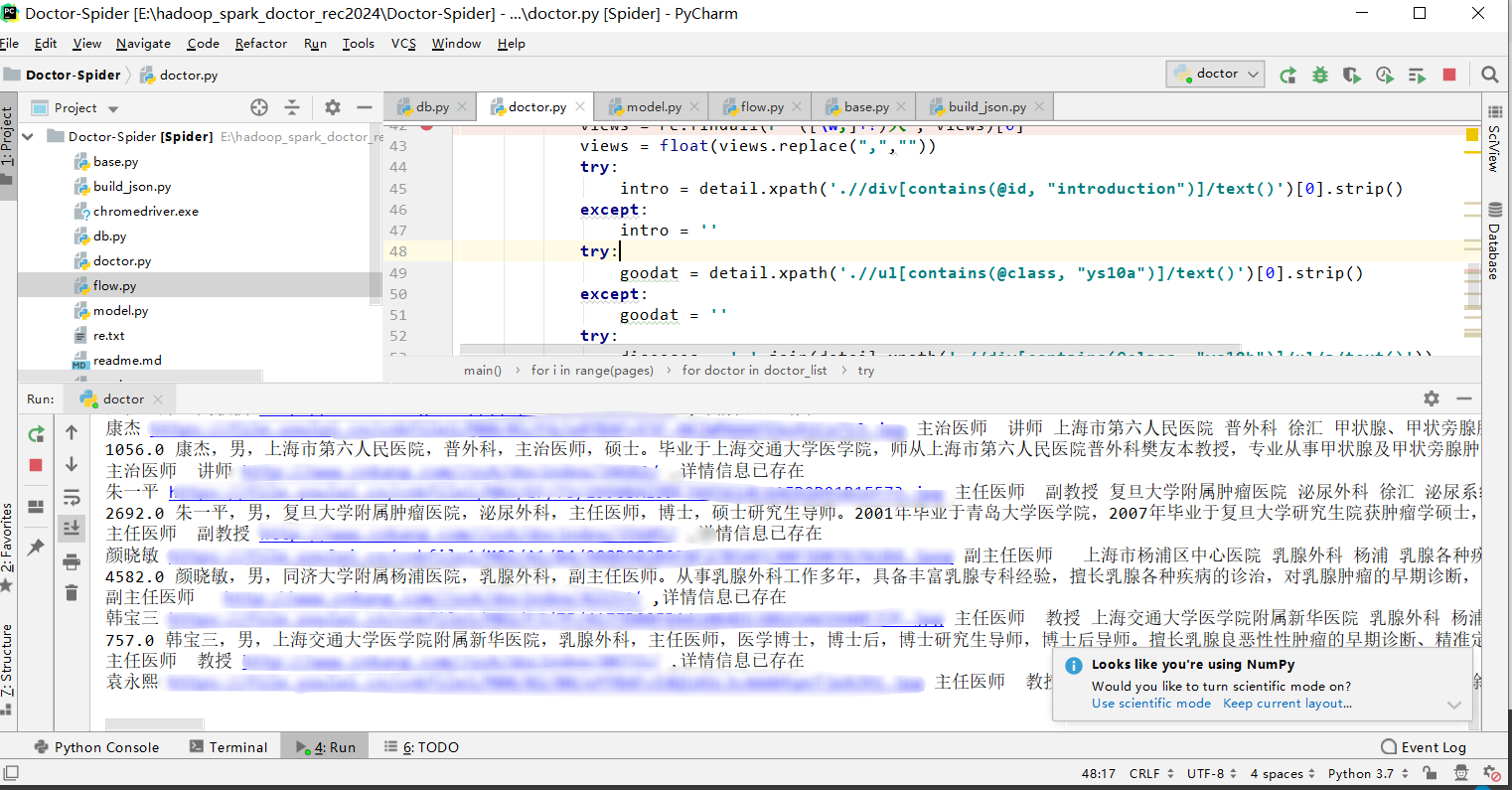Run doctor with coverage

[1352, 74]
